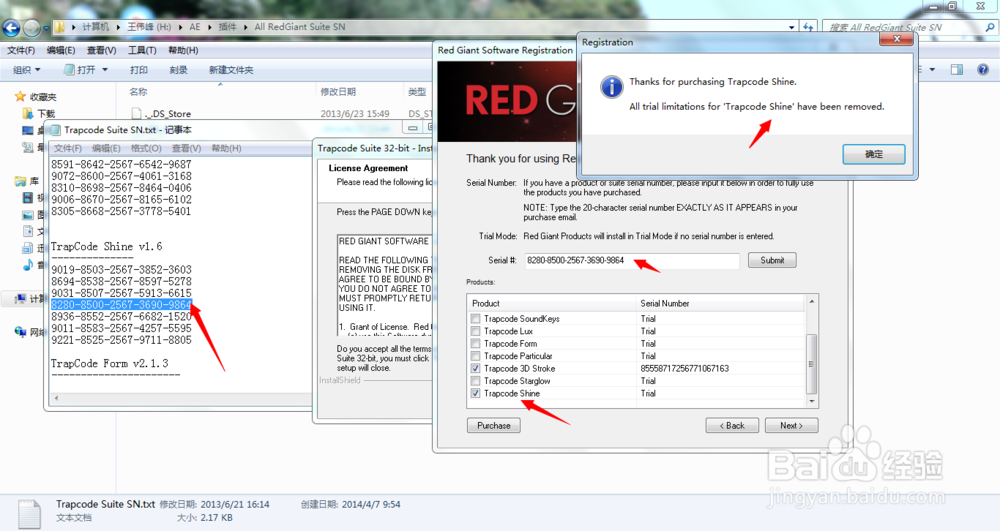Close the Registration dialog with the X

[897, 39]
